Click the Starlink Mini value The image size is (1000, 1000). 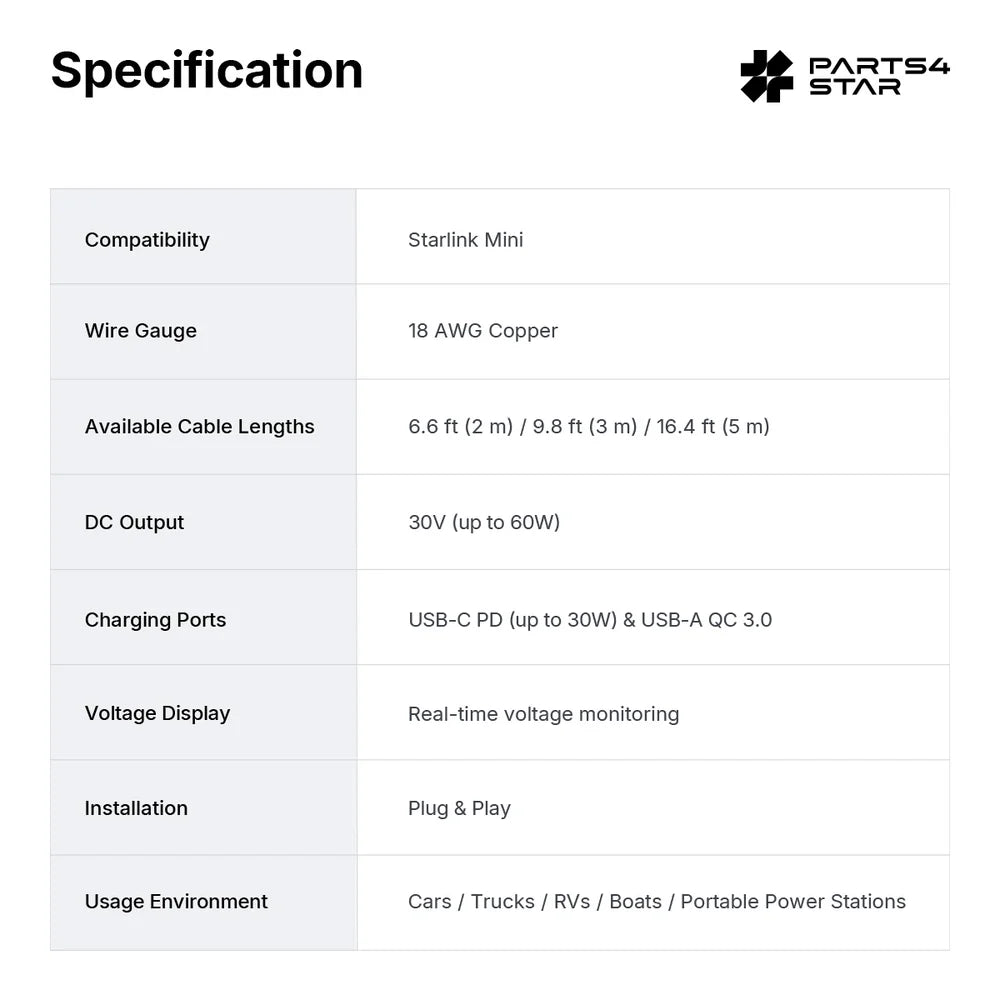click(466, 240)
